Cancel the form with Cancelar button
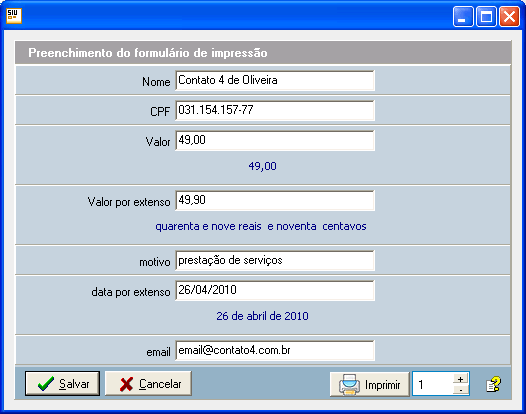 [148, 383]
